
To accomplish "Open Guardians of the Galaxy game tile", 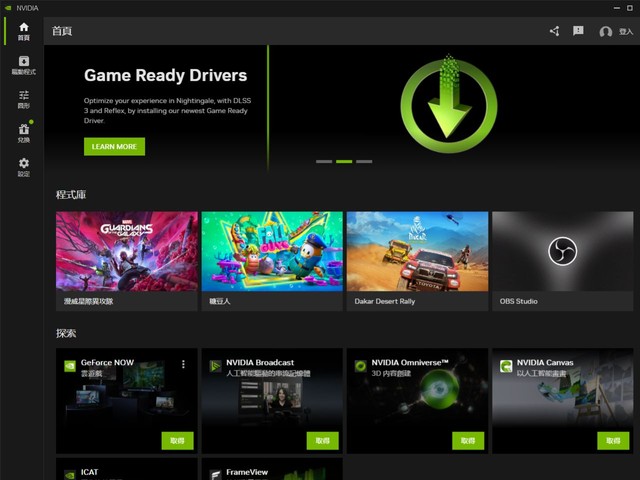I will 127,261.
